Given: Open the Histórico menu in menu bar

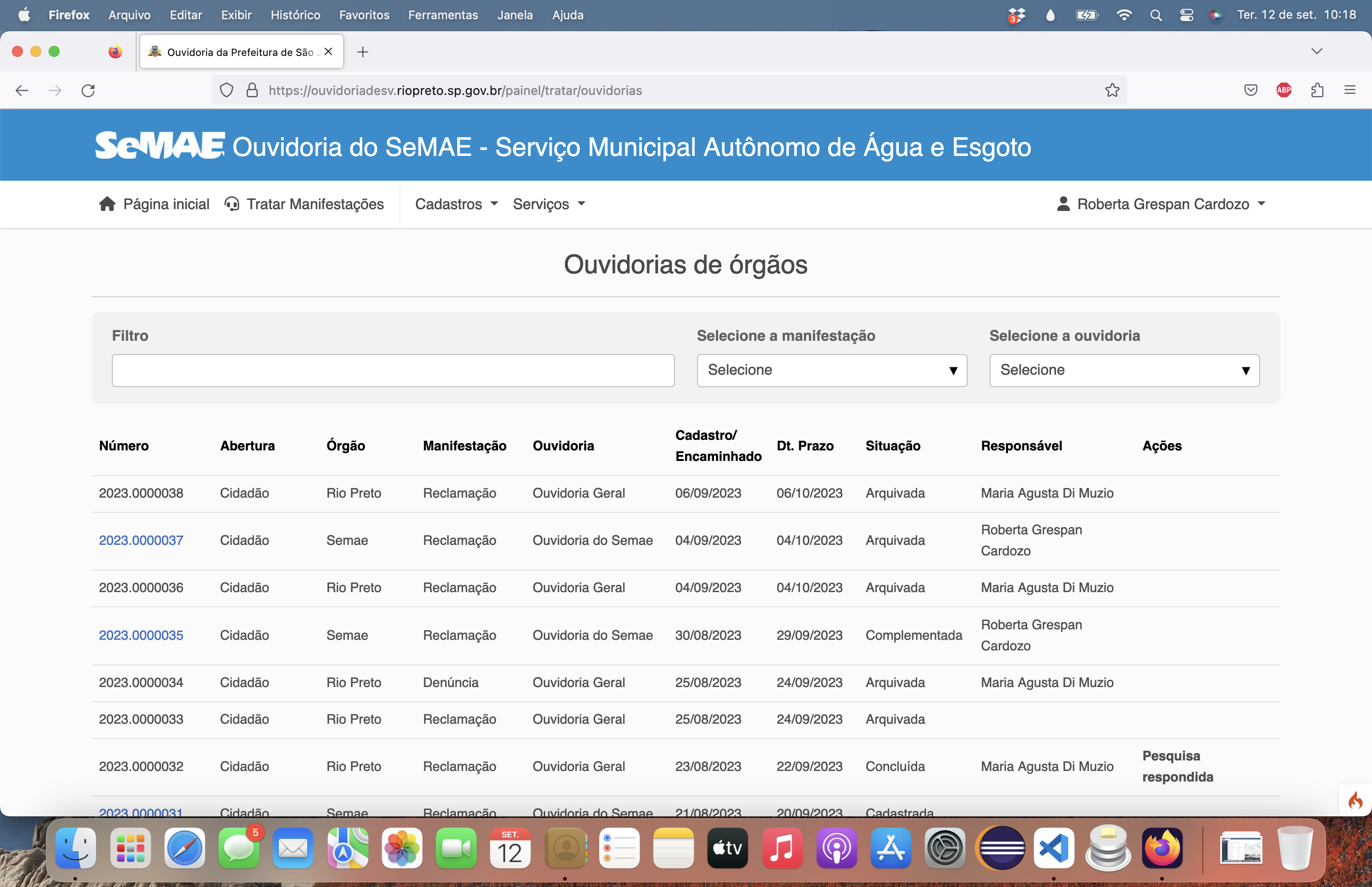Looking at the screenshot, I should pyautogui.click(x=295, y=15).
